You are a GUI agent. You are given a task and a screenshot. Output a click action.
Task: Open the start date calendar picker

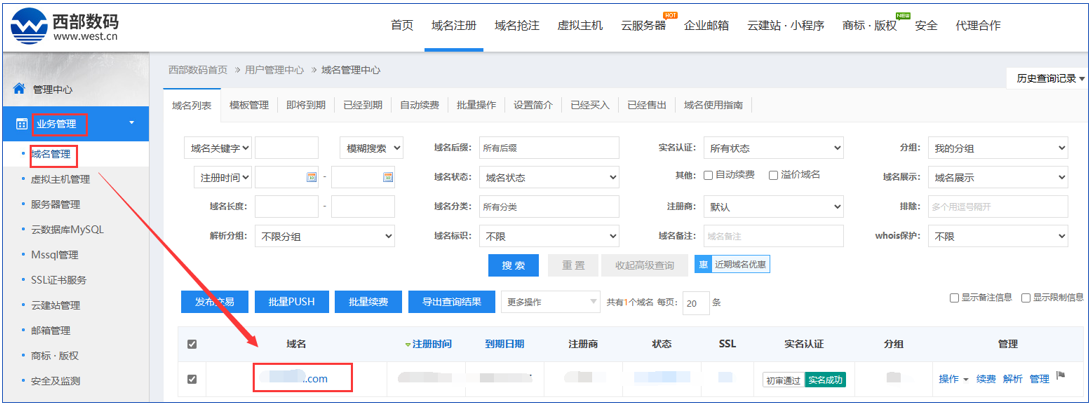click(x=312, y=177)
